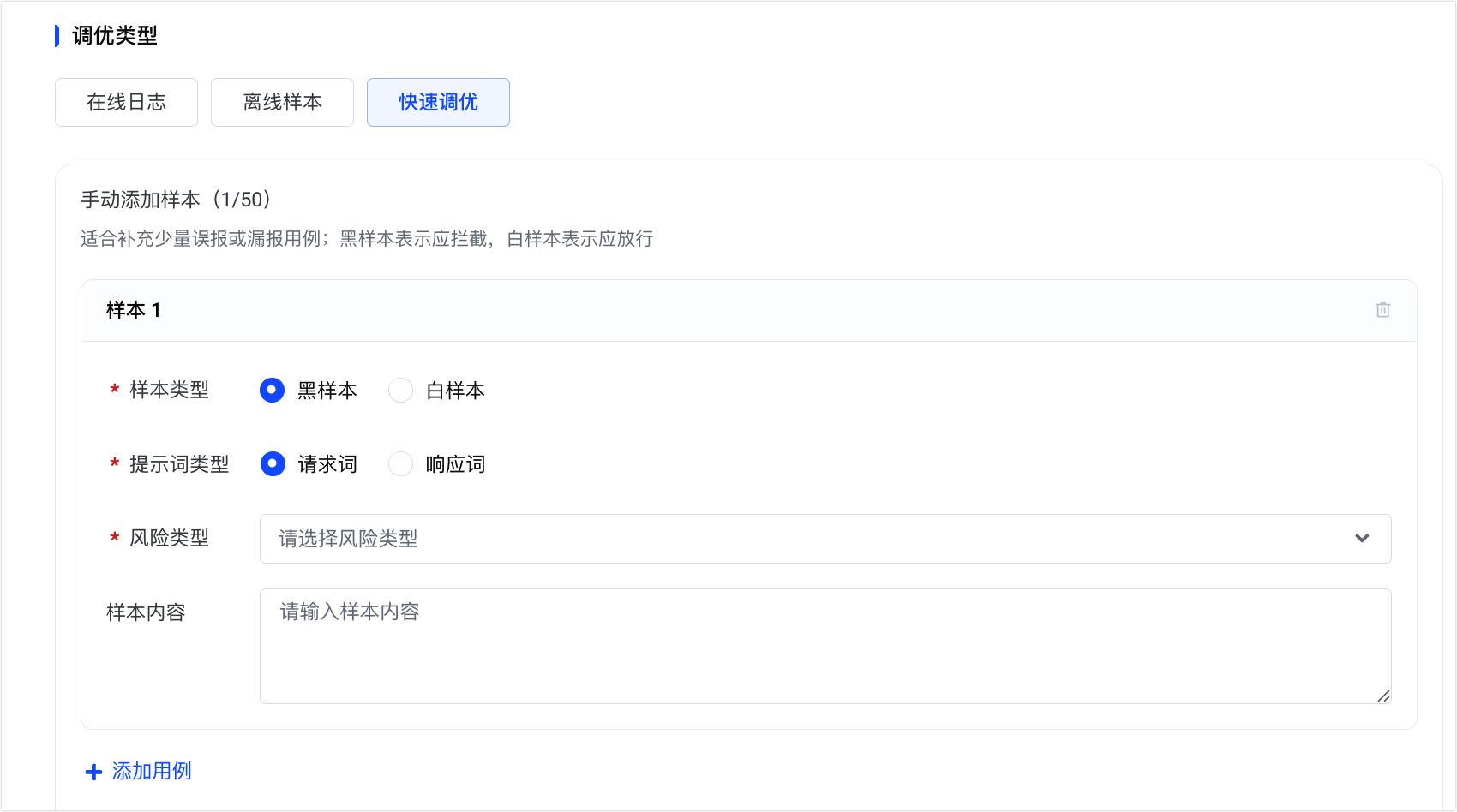Click the 添加用例 link
The height and width of the screenshot is (812, 1457).
pyautogui.click(x=152, y=772)
